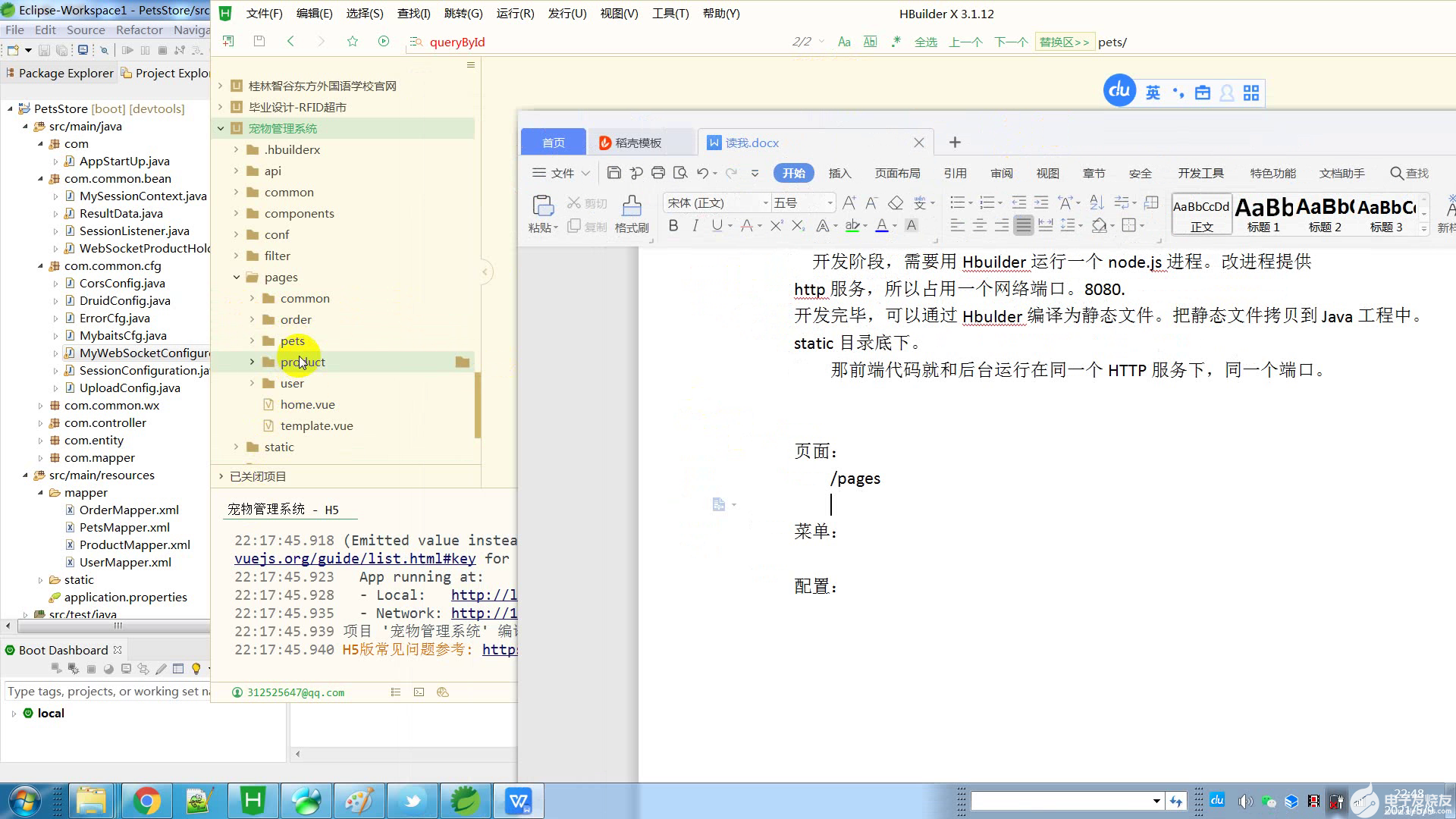
Task: Toggle bold formatting in WPS
Action: [x=673, y=225]
